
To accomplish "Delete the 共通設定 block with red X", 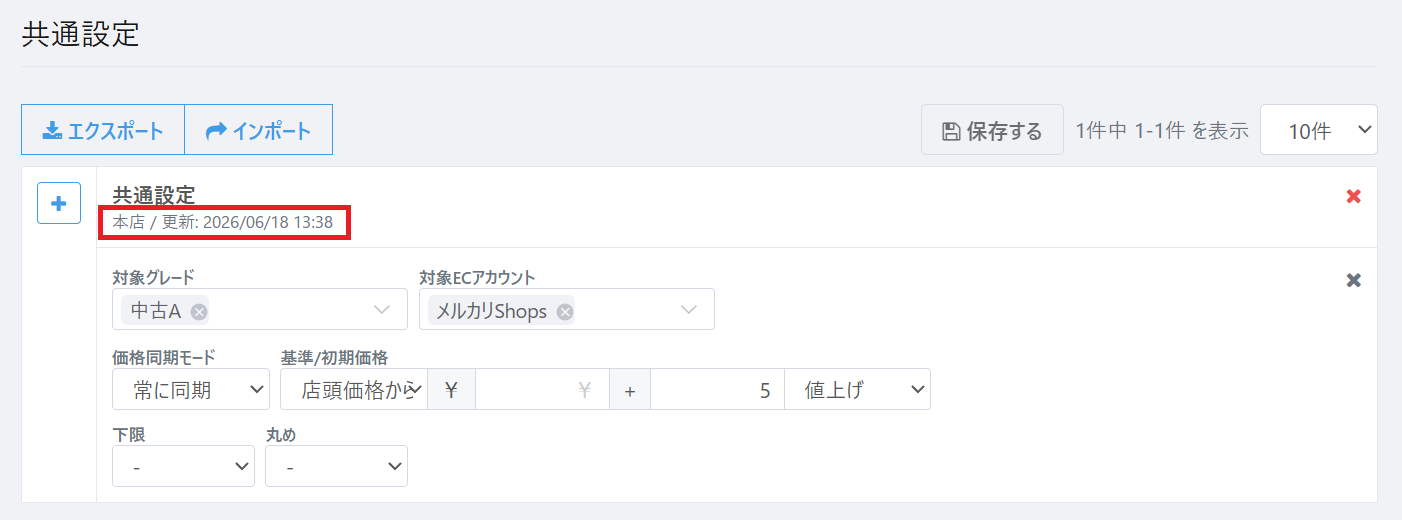I will point(1353,196).
